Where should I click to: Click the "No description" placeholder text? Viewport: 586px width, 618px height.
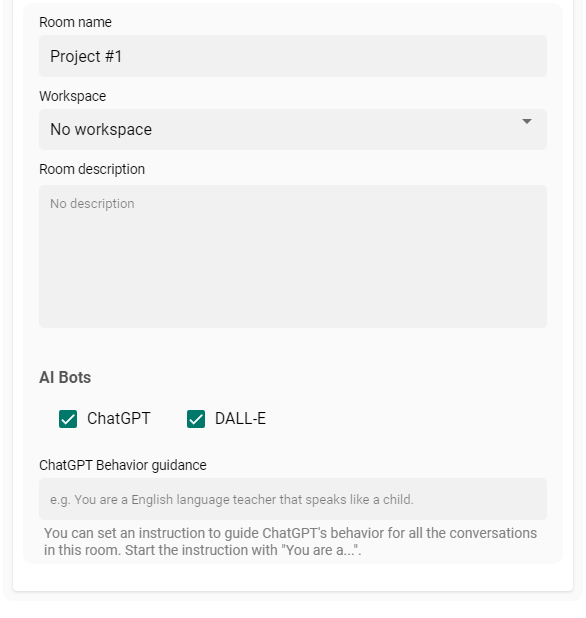pyautogui.click(x=92, y=203)
